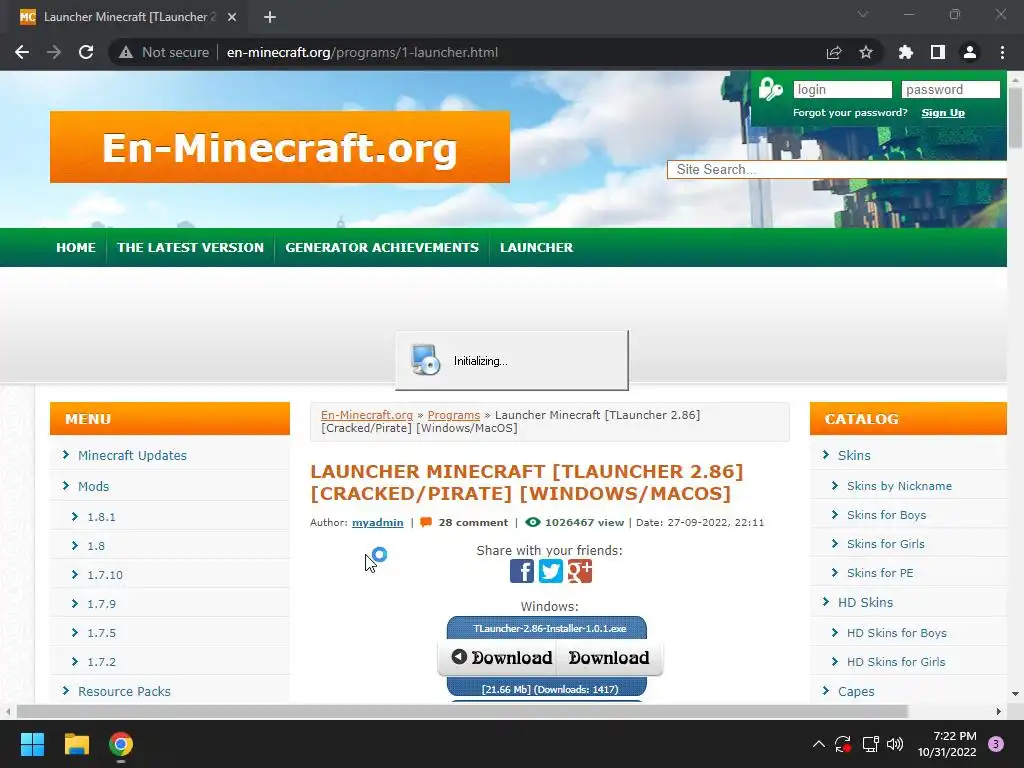Click the share page icon in address bar
The height and width of the screenshot is (768, 1024).
coord(834,52)
